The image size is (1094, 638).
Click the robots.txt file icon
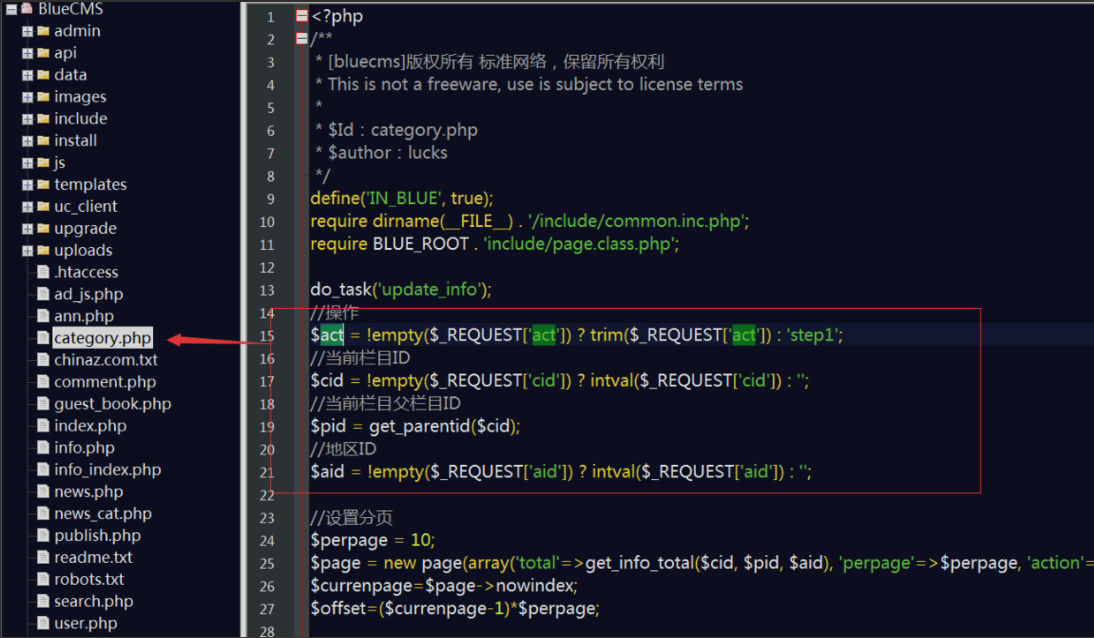tap(43, 579)
